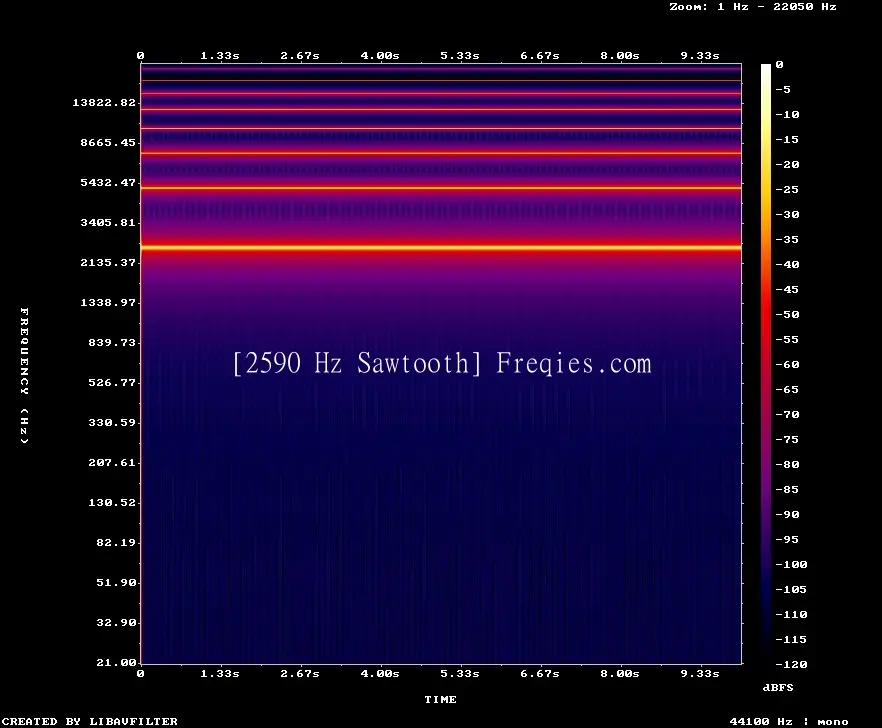
Task: Click the 5.33s label on bottom time axis
Action: [460, 673]
